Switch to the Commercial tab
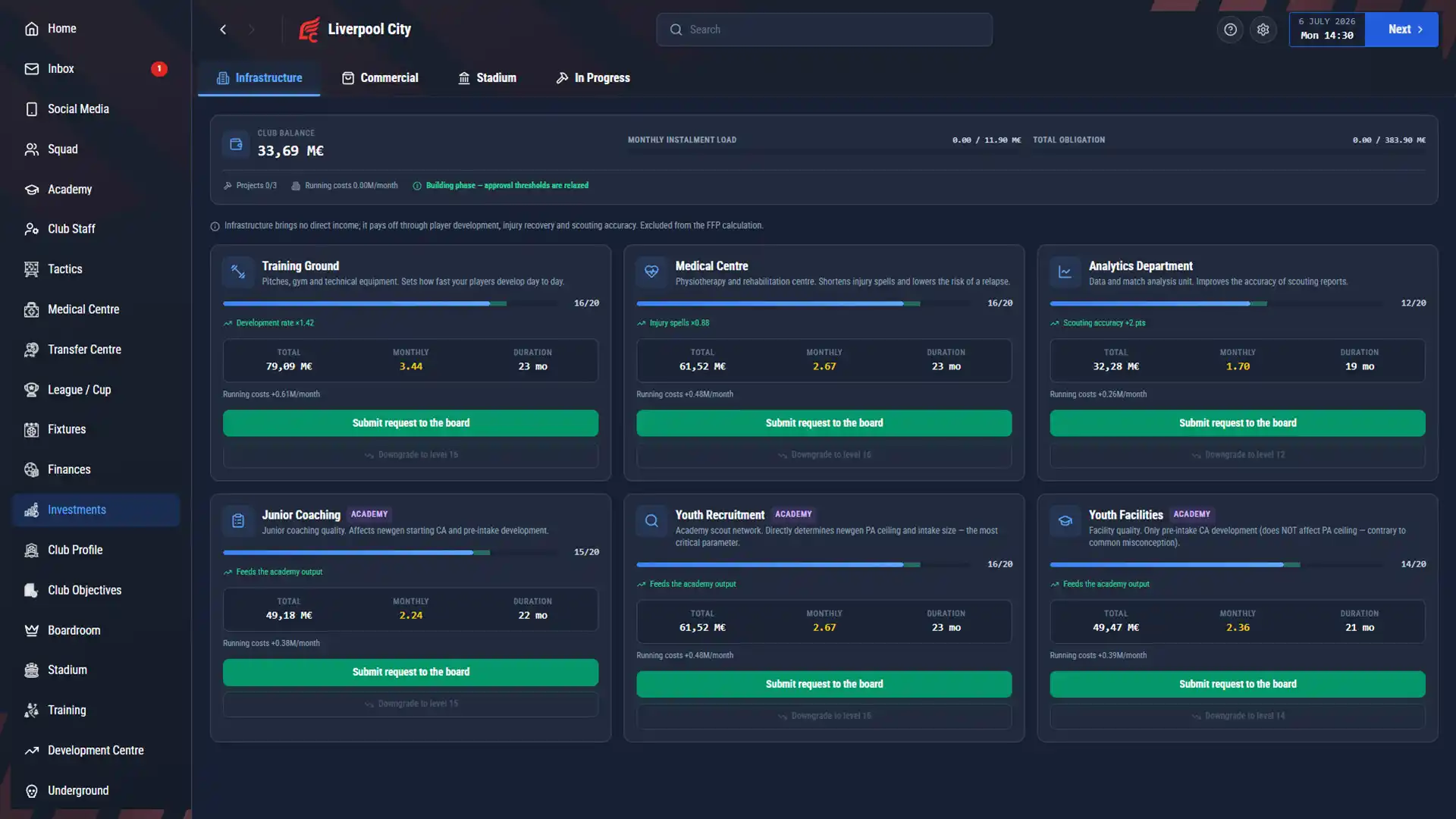 tap(380, 78)
